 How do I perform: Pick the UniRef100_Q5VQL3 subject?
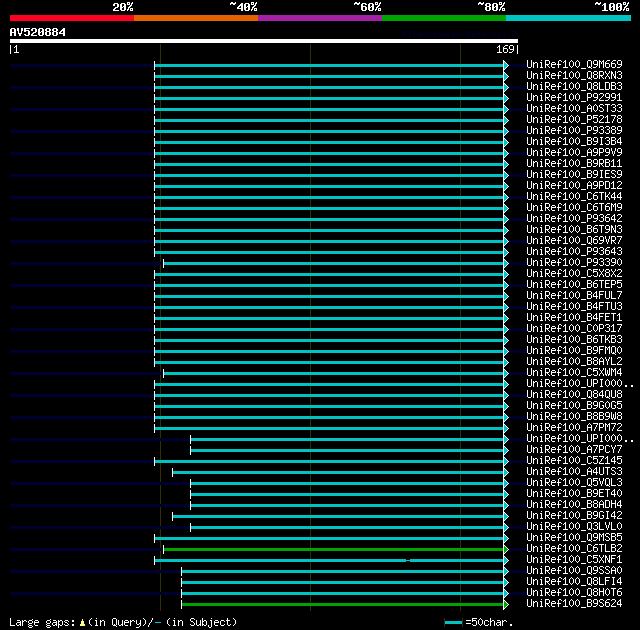(x=574, y=483)
